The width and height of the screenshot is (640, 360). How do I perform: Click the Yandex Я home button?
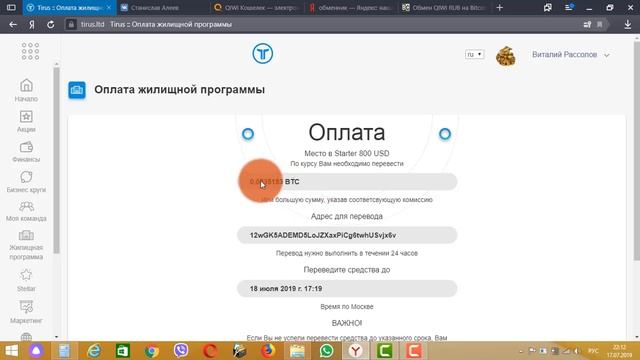click(32, 24)
